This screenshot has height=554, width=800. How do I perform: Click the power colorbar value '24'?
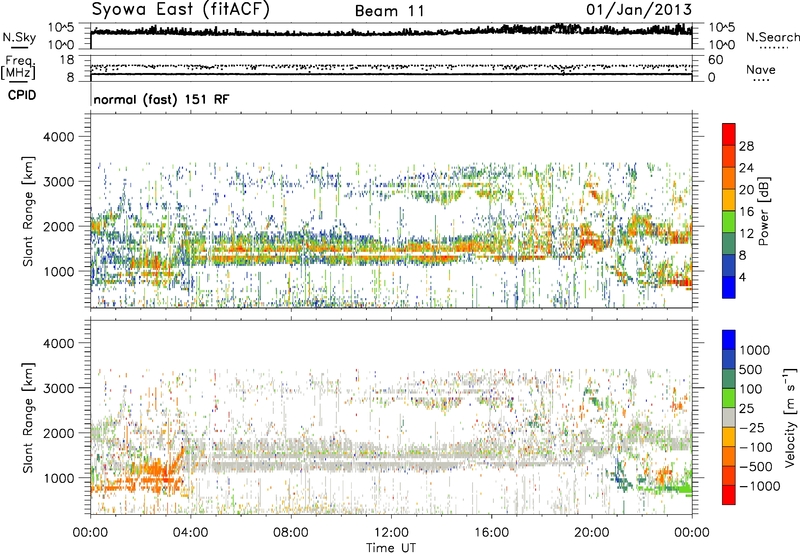(746, 168)
